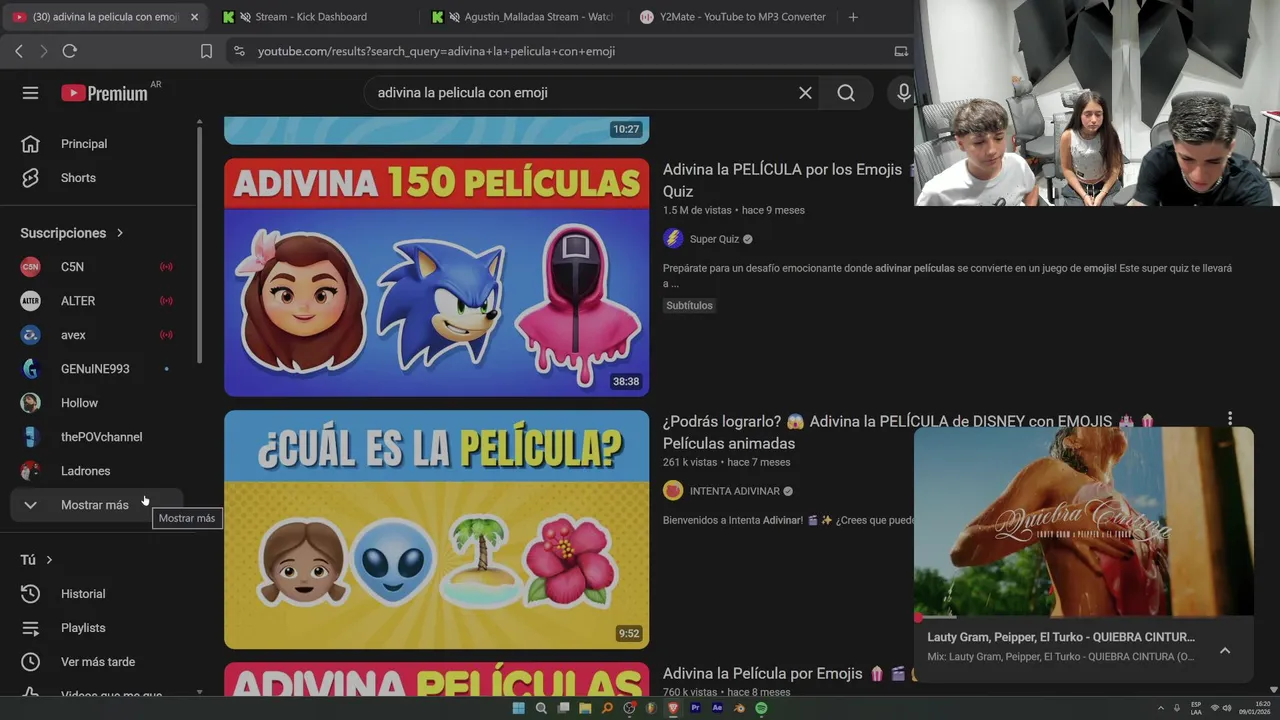Go to Principal home in sidebar
Image resolution: width=1280 pixels, height=720 pixels.
tap(98, 144)
